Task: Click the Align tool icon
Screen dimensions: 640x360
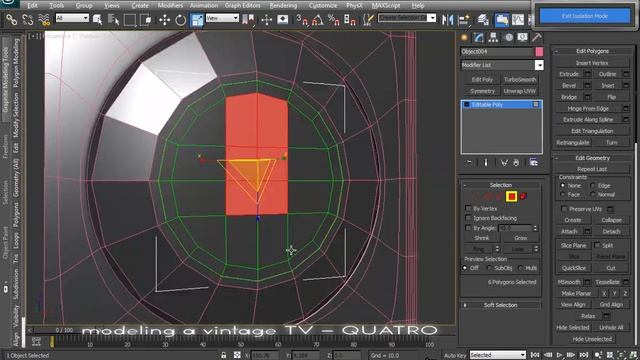Action: tap(464, 19)
